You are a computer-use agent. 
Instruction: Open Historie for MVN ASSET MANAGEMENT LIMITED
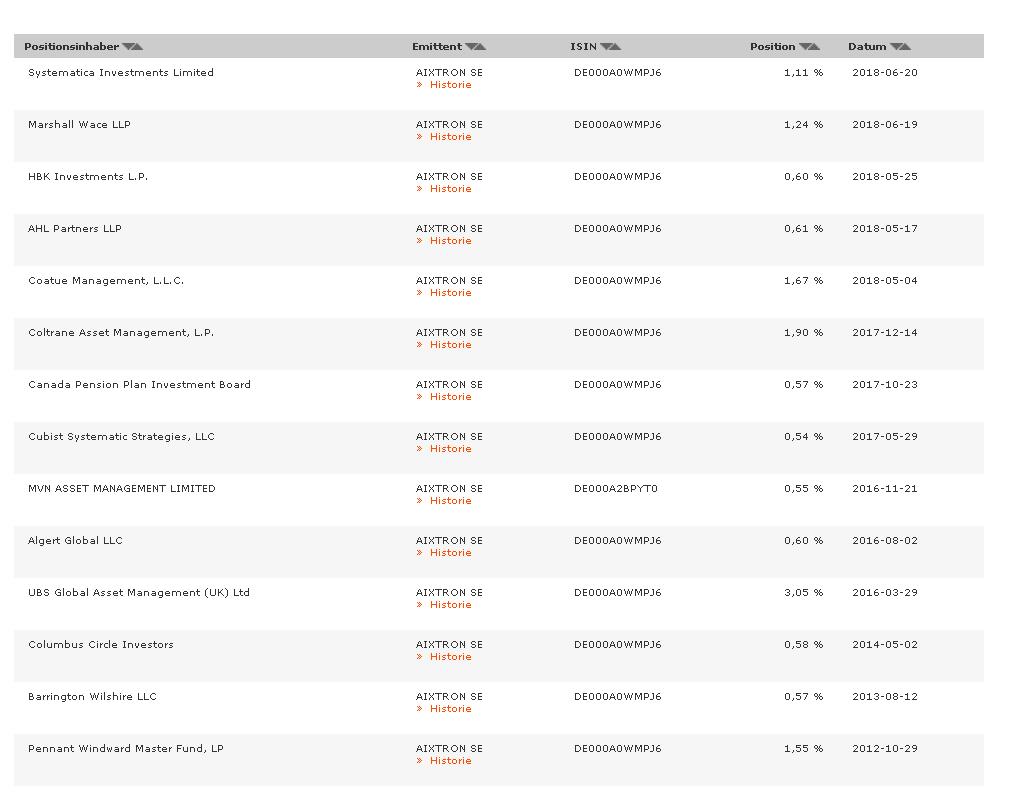tap(450, 501)
